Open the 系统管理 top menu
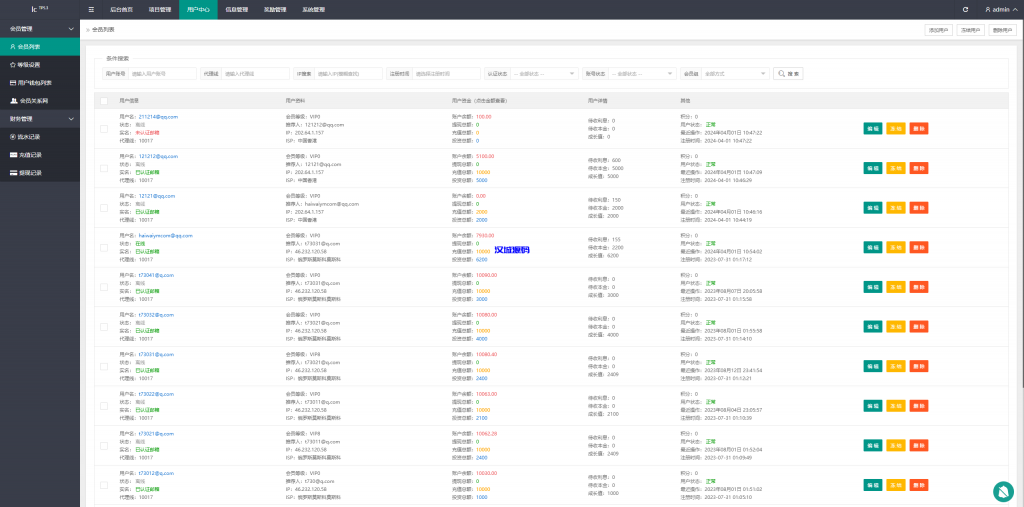 [313, 9]
